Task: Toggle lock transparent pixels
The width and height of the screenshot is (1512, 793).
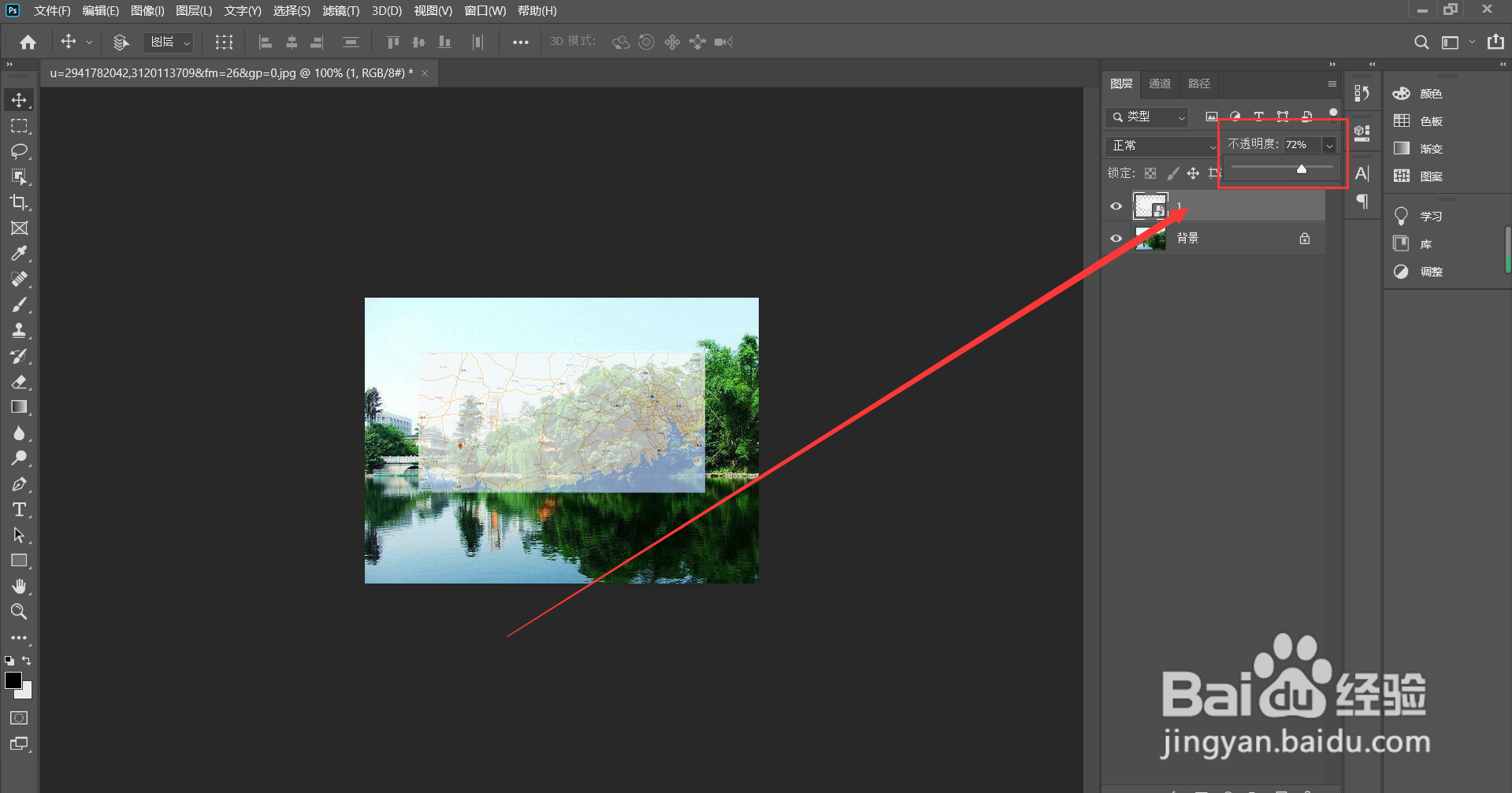Action: point(1150,173)
